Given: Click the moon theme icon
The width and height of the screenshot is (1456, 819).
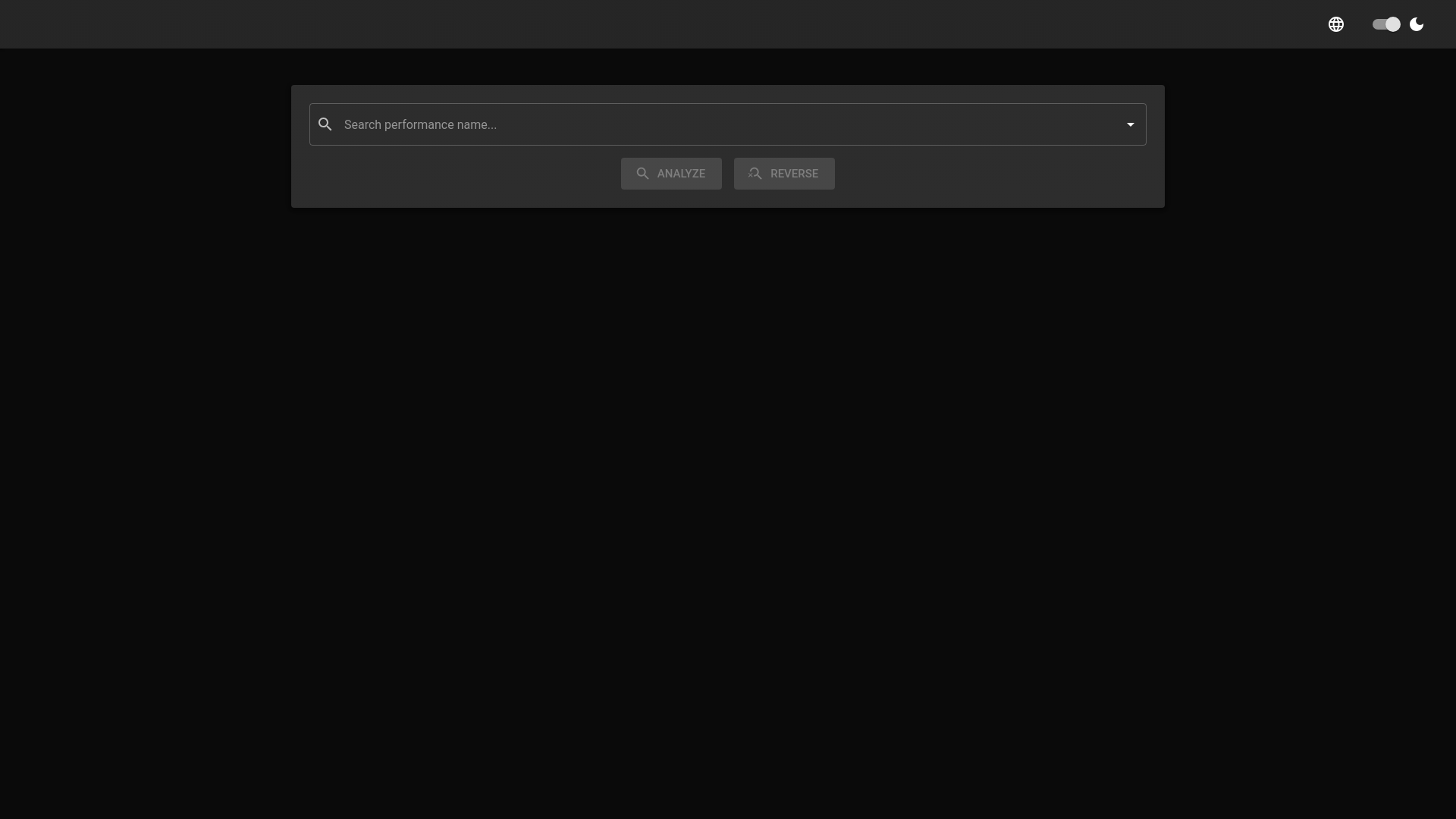Looking at the screenshot, I should click(x=1417, y=24).
